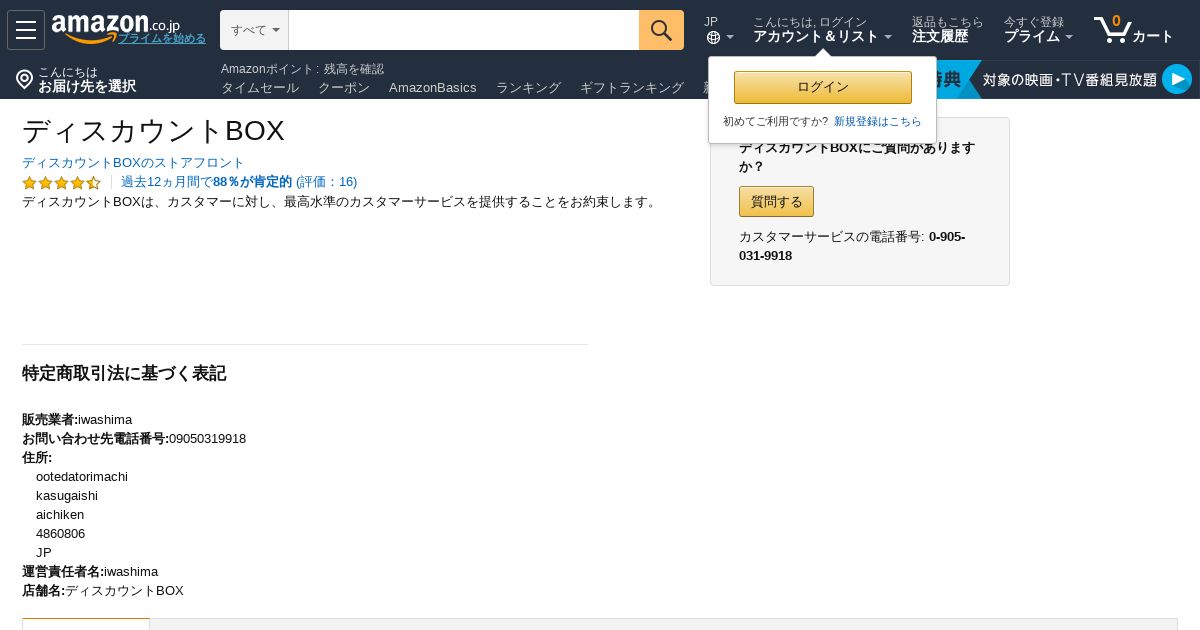The image size is (1200, 630).
Task: Check Amazonポイント 残高を確認 link
Action: coord(302,69)
